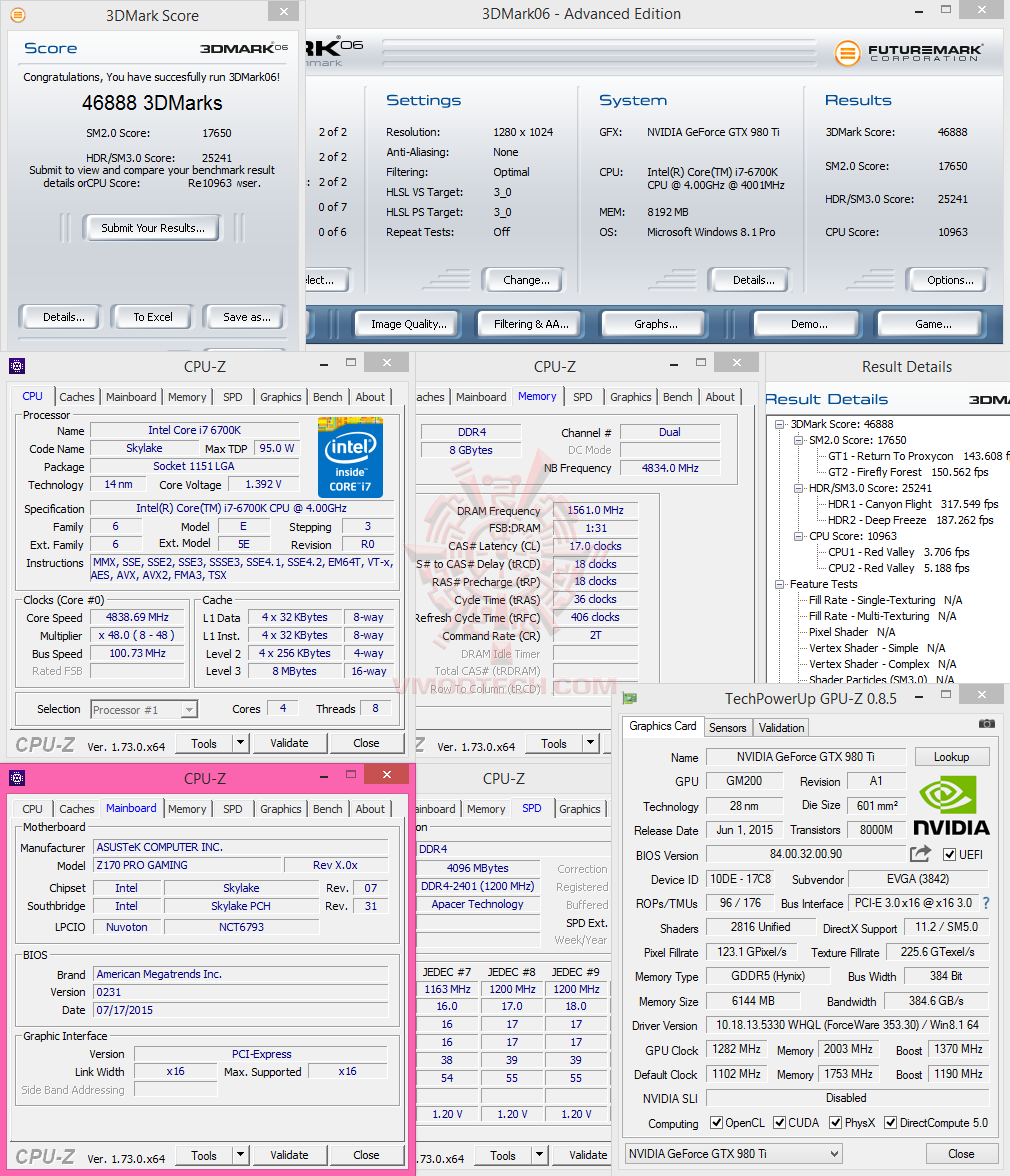Image resolution: width=1010 pixels, height=1176 pixels.
Task: Click Submit Your Results button
Action: click(x=153, y=228)
